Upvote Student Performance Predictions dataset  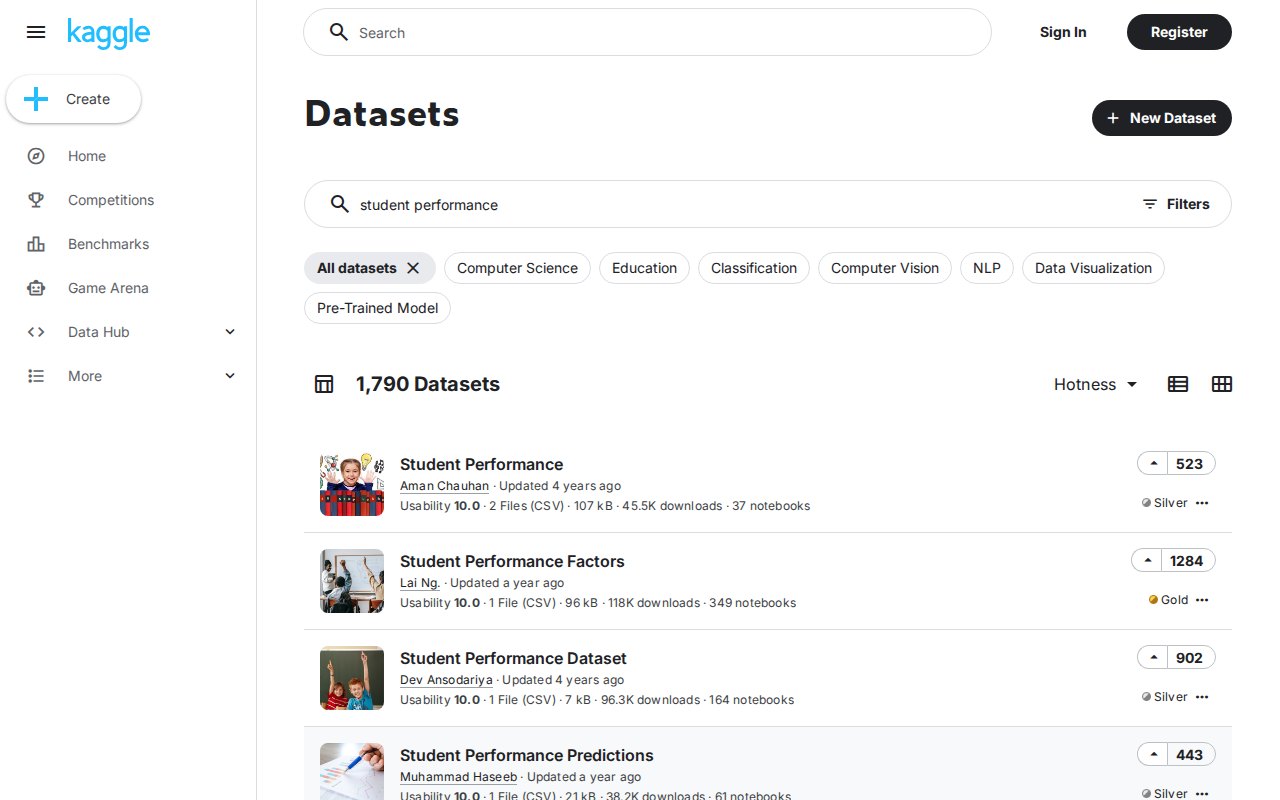coord(1154,755)
